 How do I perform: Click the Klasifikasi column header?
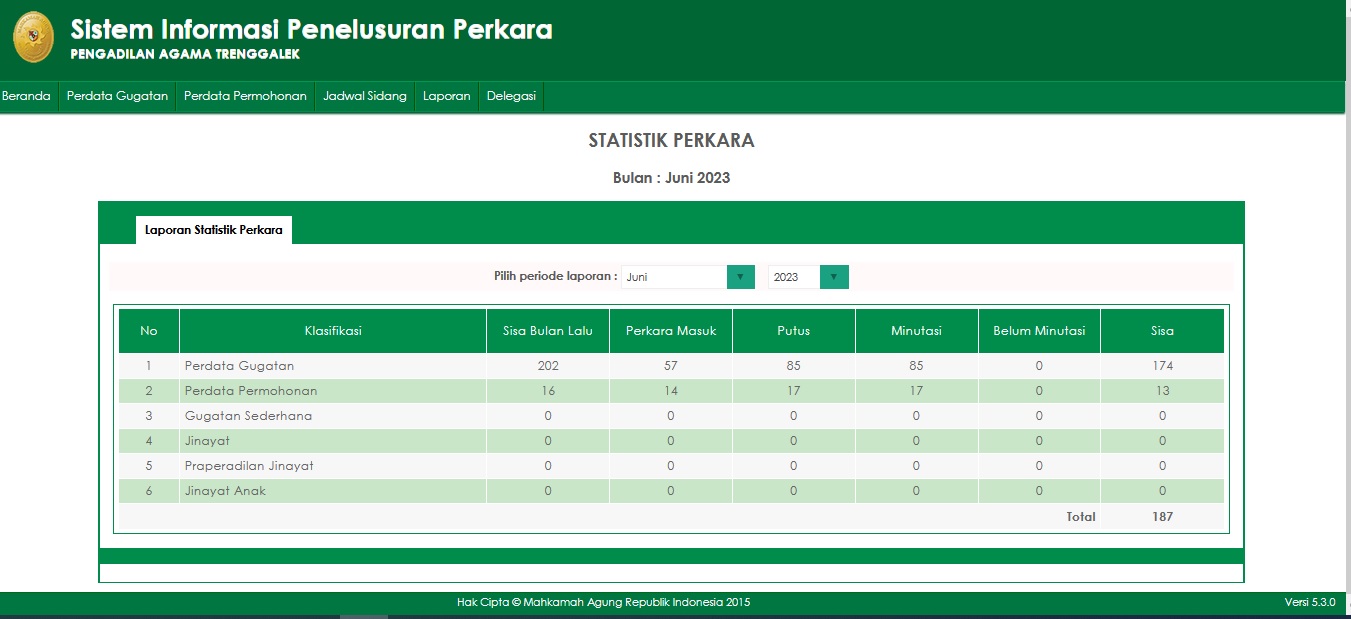point(333,331)
